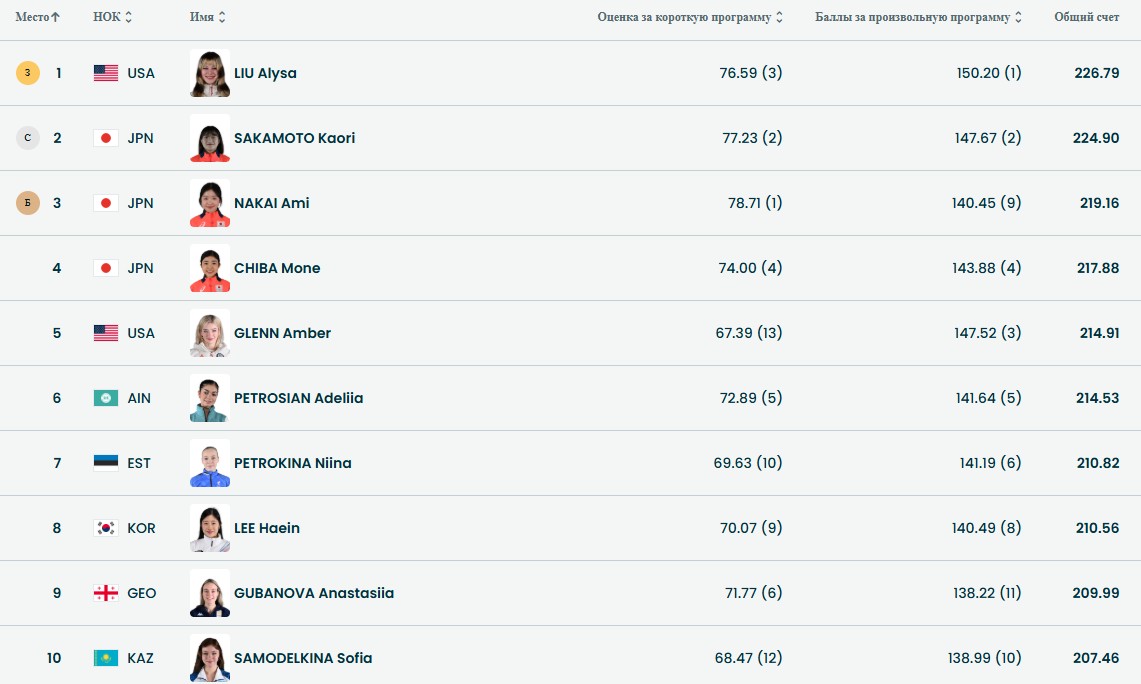Click the Kazakhstan flag for Samodelkina
Image resolution: width=1141 pixels, height=684 pixels.
tap(106, 658)
